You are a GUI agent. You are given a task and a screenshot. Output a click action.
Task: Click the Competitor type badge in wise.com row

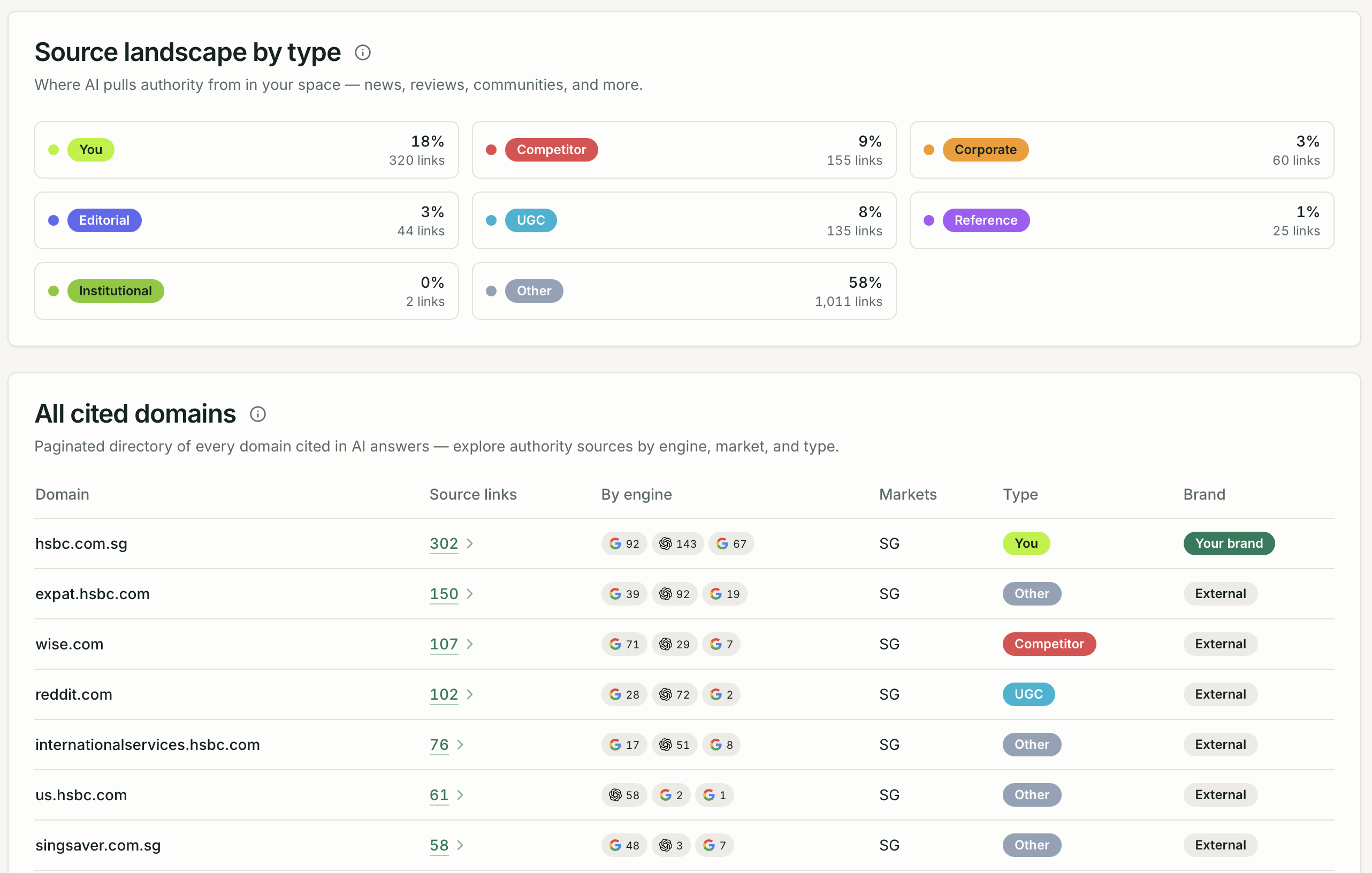coord(1049,644)
